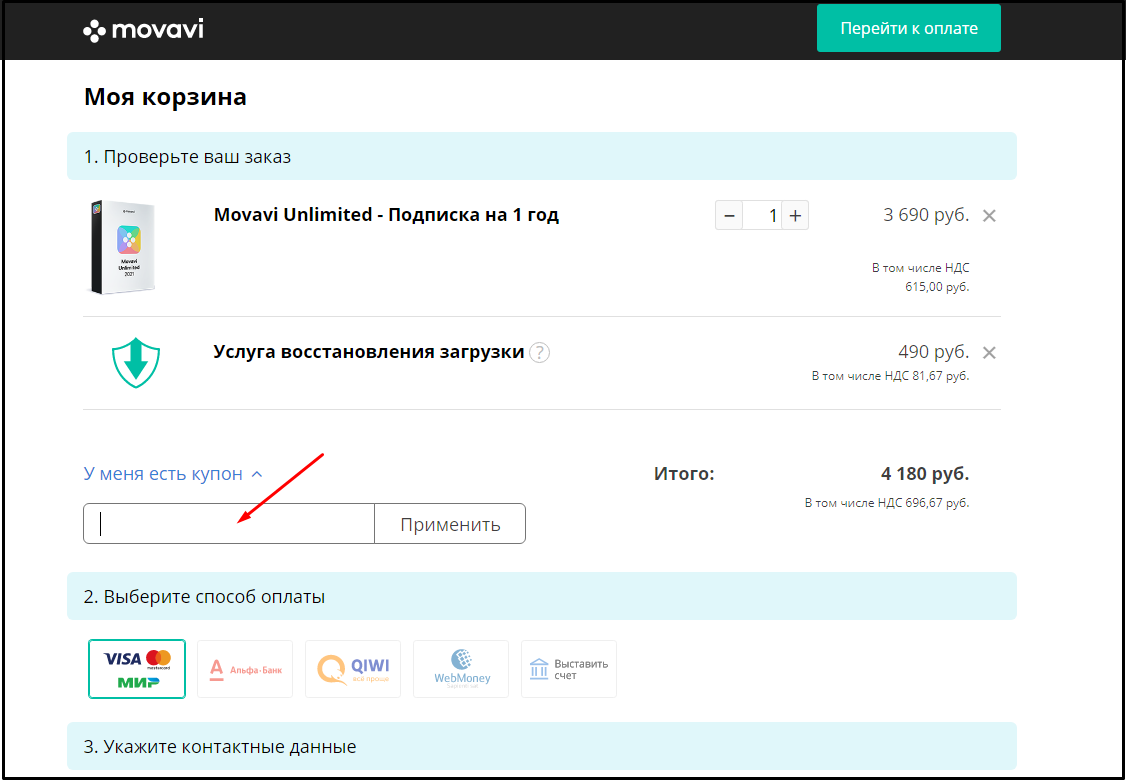The image size is (1126, 782).
Task: Collapse the У меня есть купон section
Action: pos(173,474)
